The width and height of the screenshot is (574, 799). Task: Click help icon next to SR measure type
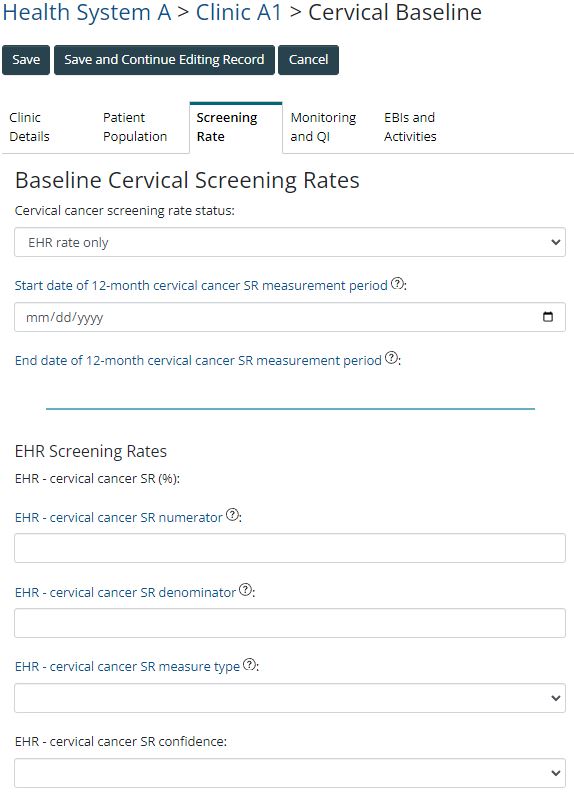coord(249,664)
